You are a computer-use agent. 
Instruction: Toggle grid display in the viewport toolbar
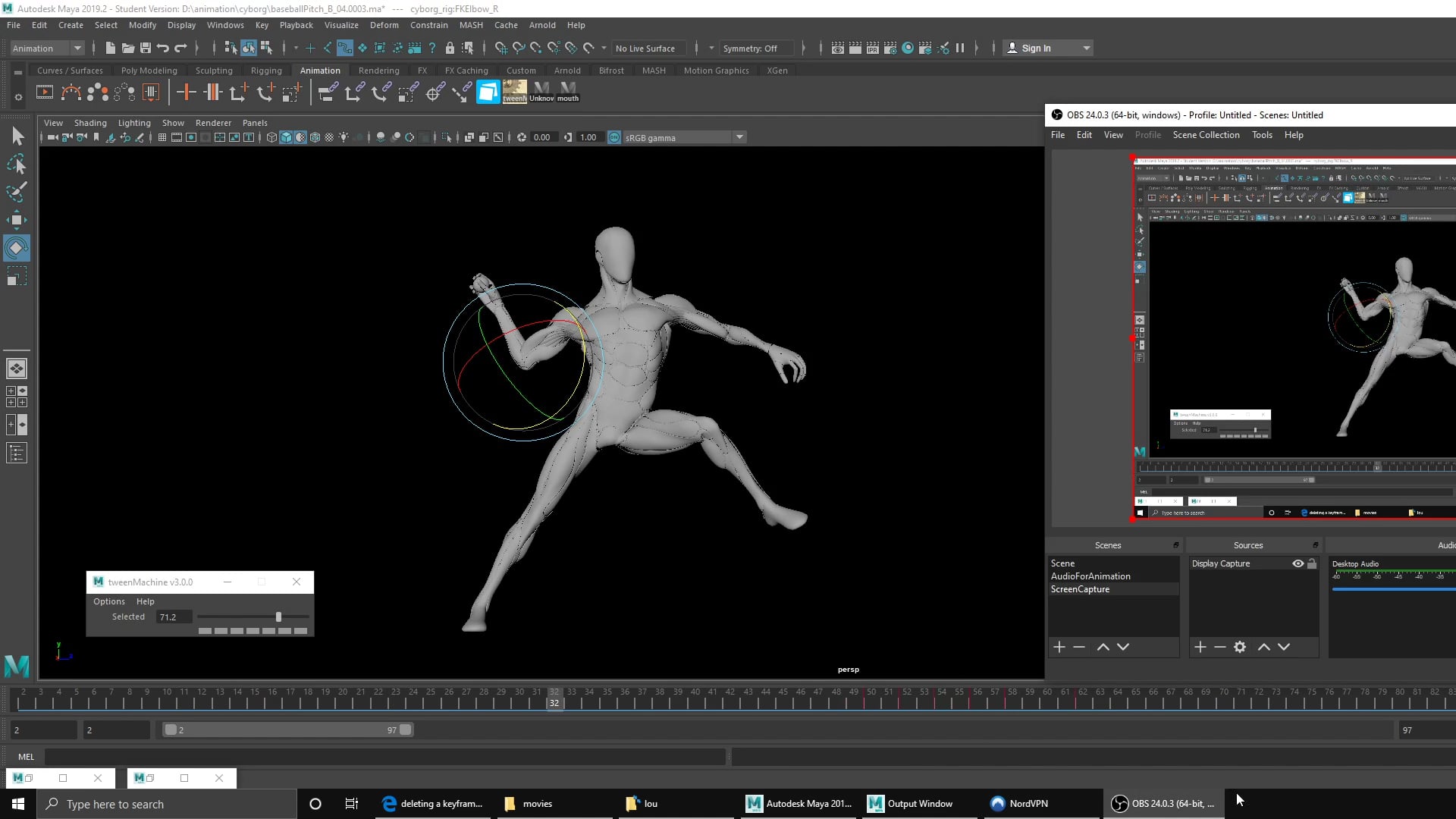coord(162,137)
